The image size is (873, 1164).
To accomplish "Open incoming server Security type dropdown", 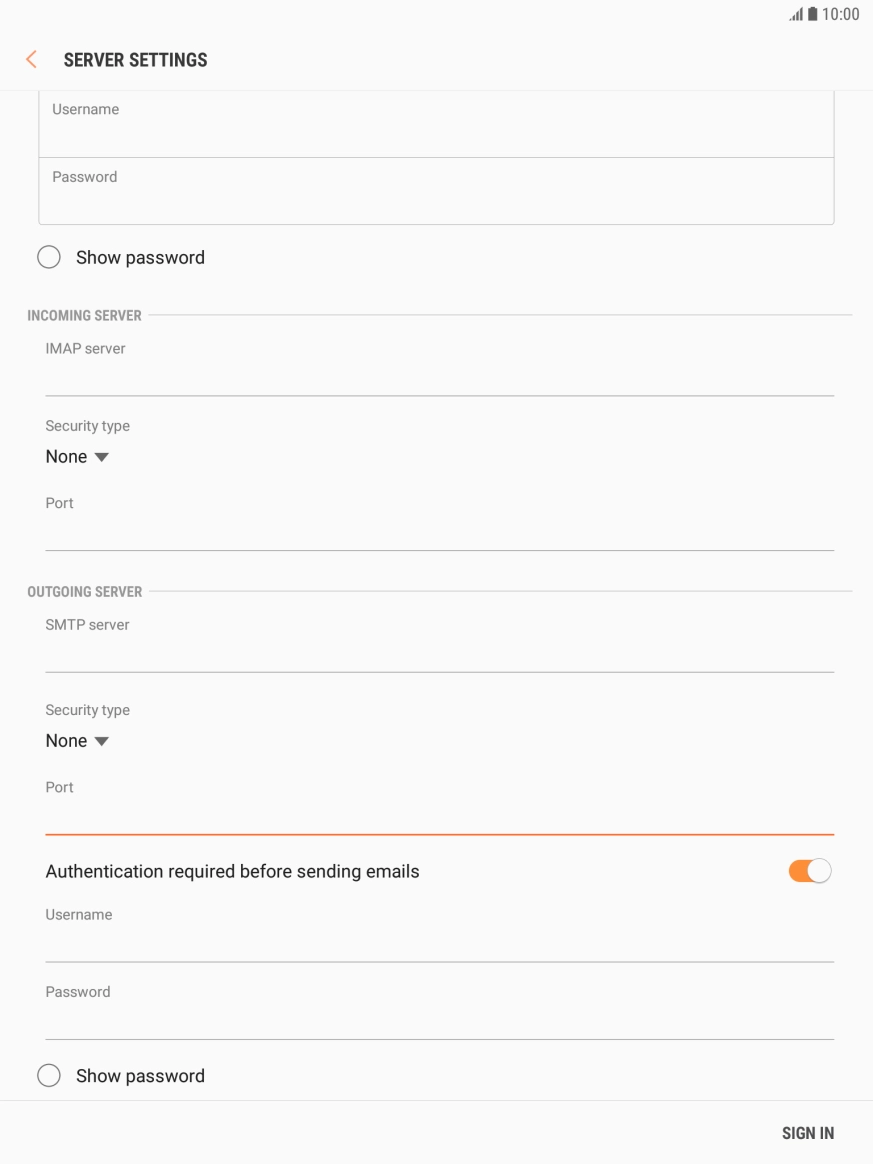I will point(76,457).
